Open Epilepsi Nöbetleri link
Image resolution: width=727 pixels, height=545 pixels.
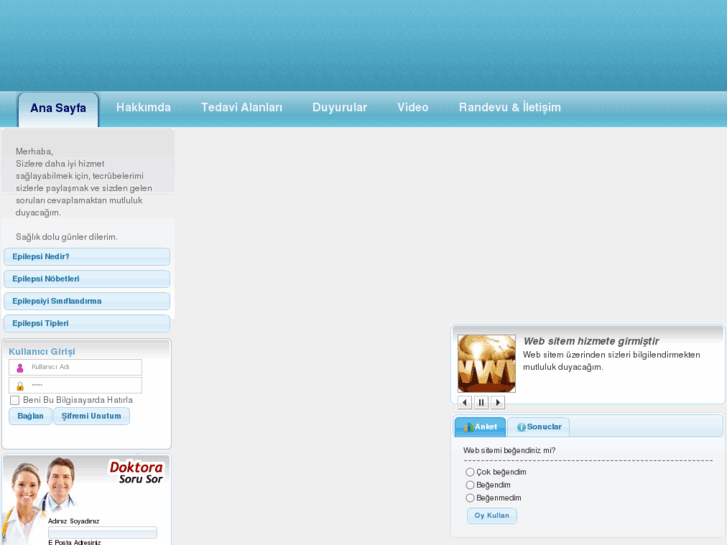87,279
